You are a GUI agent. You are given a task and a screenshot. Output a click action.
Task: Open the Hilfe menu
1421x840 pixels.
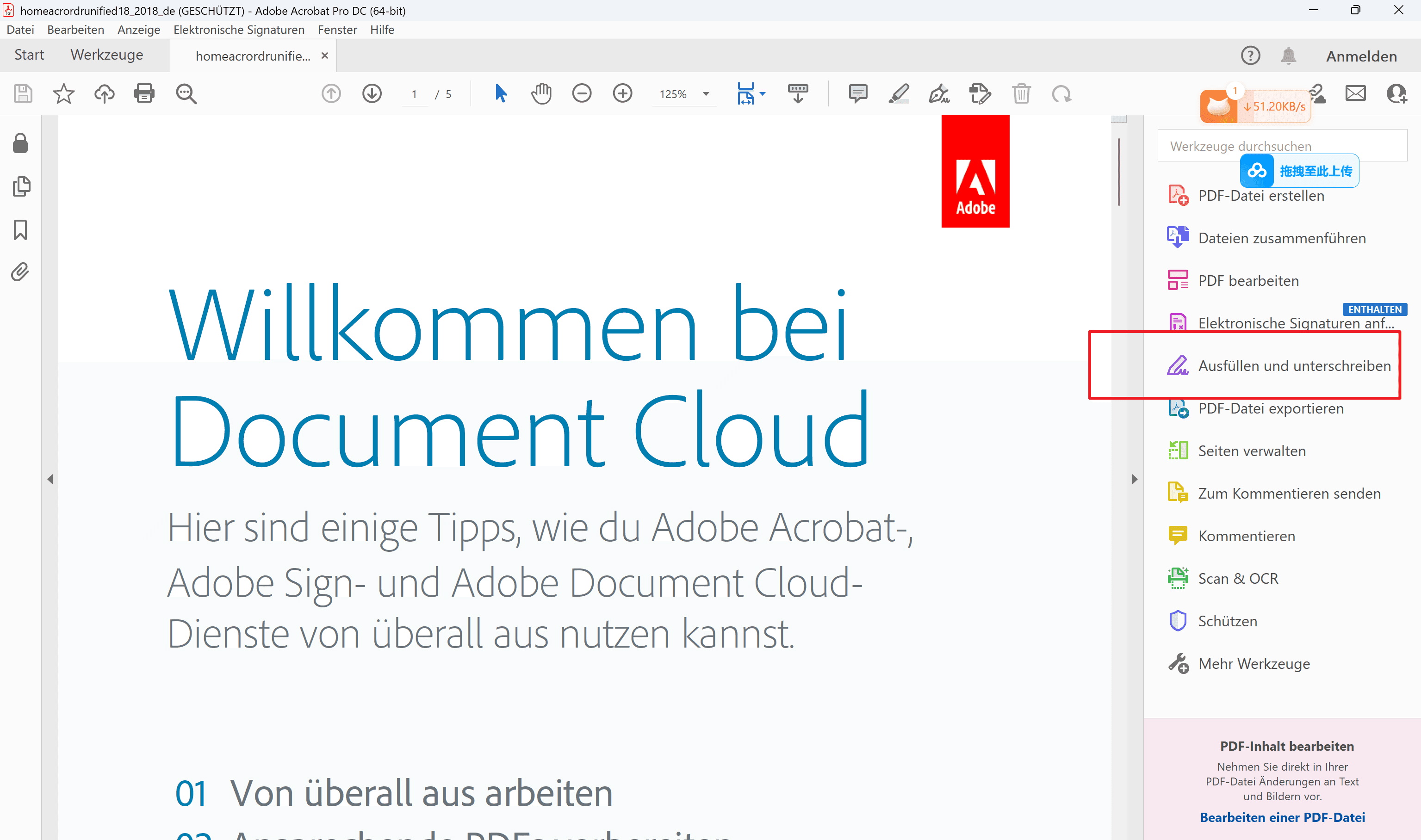(382, 30)
